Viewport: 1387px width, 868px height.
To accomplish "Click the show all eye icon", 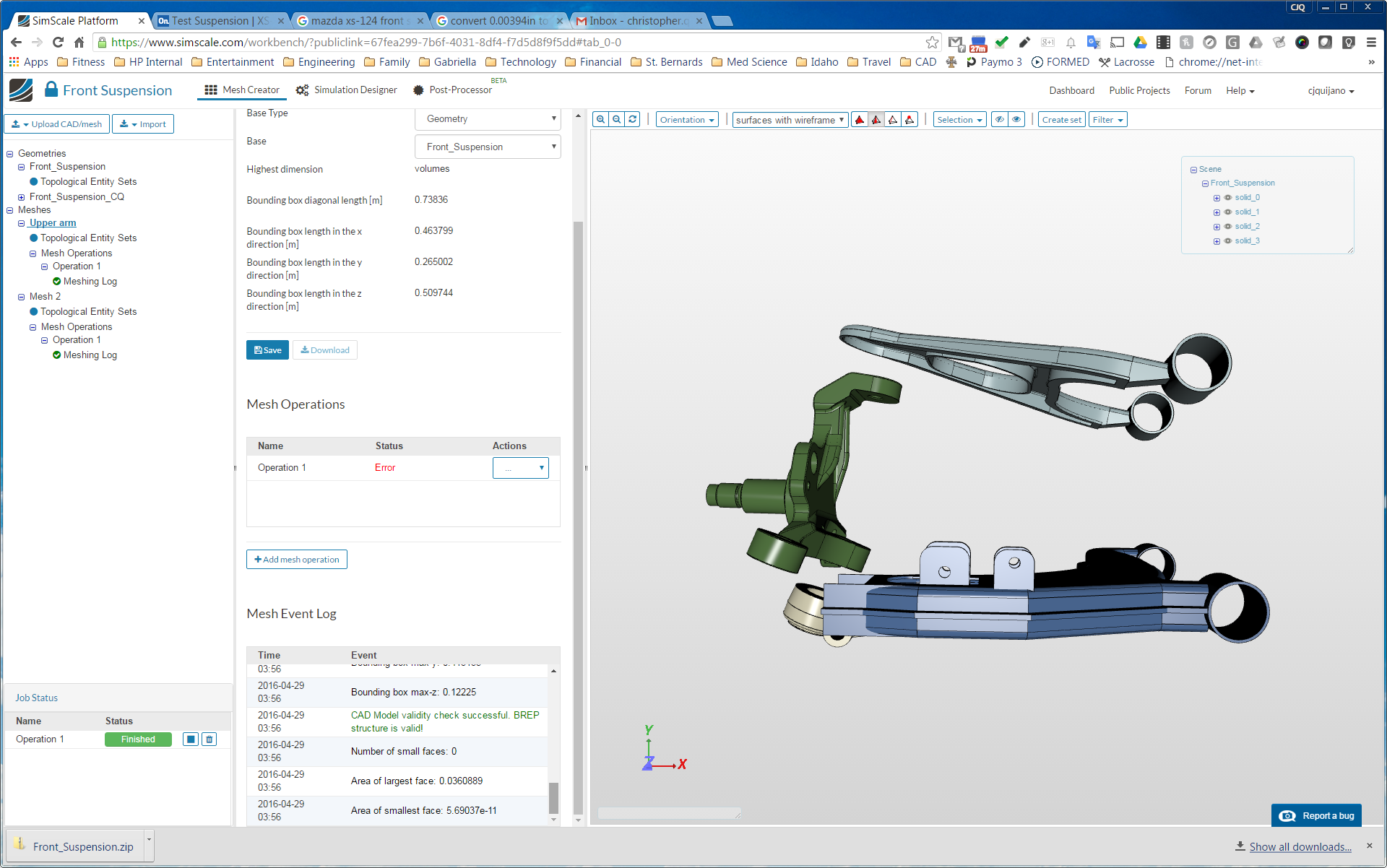I will point(1016,120).
